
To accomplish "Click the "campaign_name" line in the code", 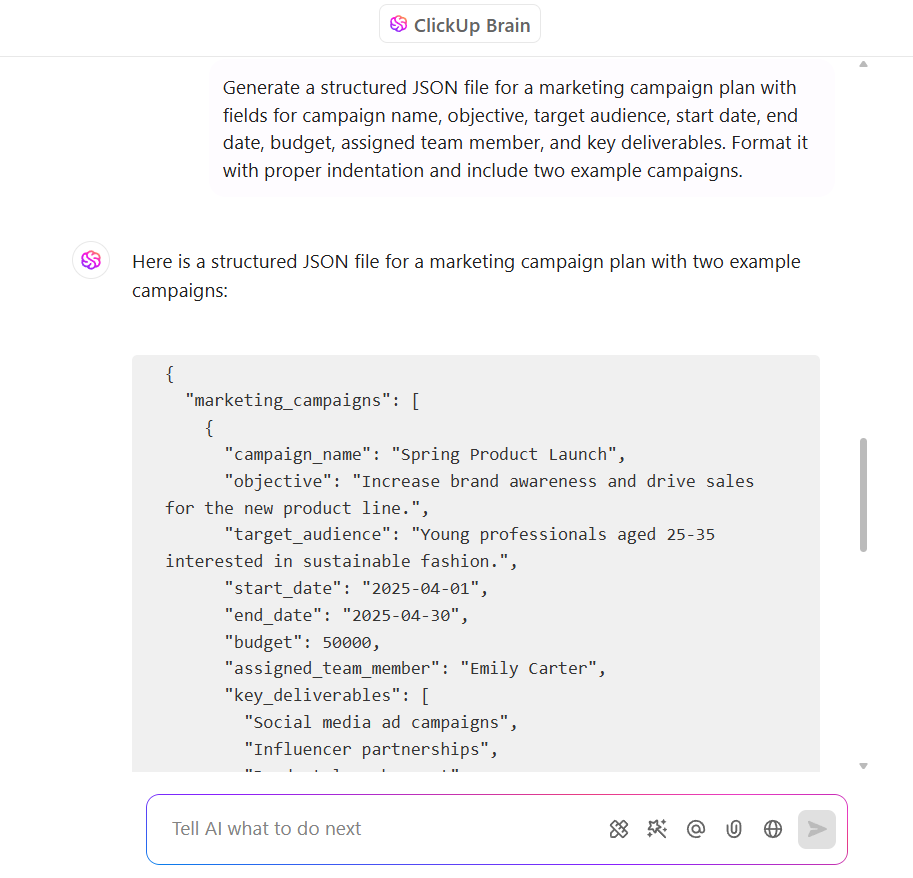I will click(x=425, y=454).
